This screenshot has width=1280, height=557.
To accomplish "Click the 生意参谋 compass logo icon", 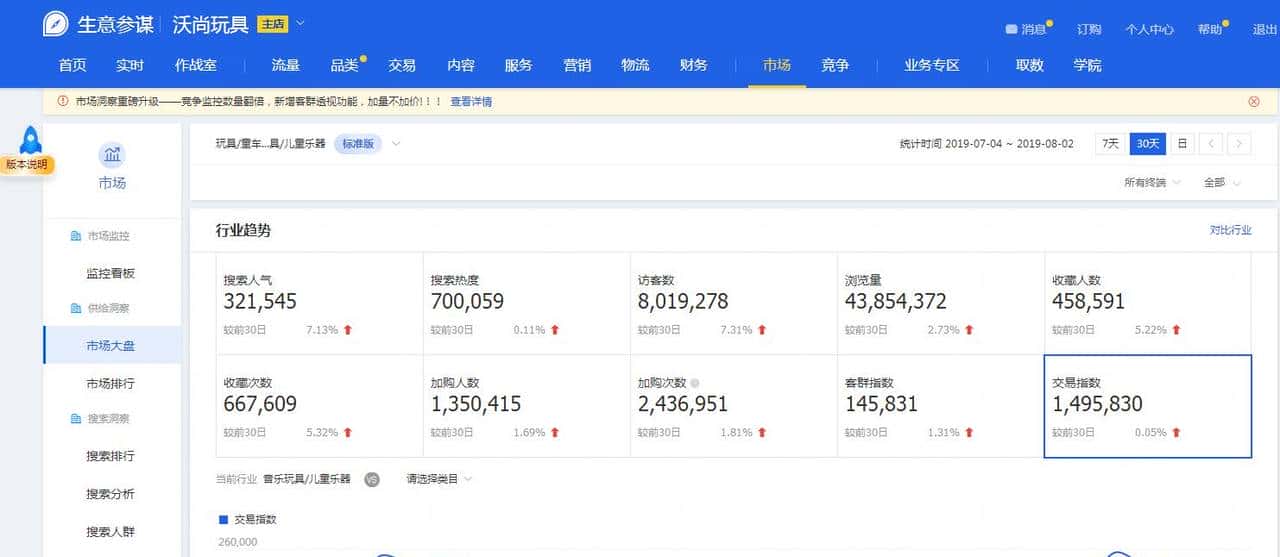I will (x=56, y=24).
